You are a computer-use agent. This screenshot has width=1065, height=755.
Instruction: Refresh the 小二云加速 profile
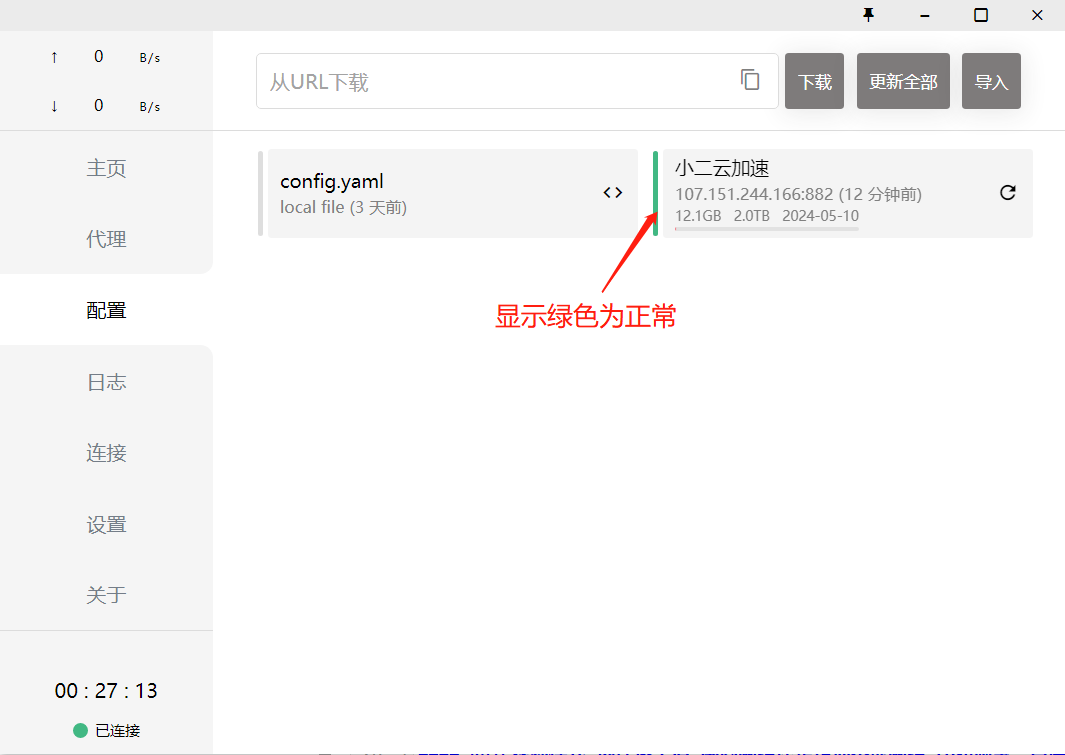1008,193
